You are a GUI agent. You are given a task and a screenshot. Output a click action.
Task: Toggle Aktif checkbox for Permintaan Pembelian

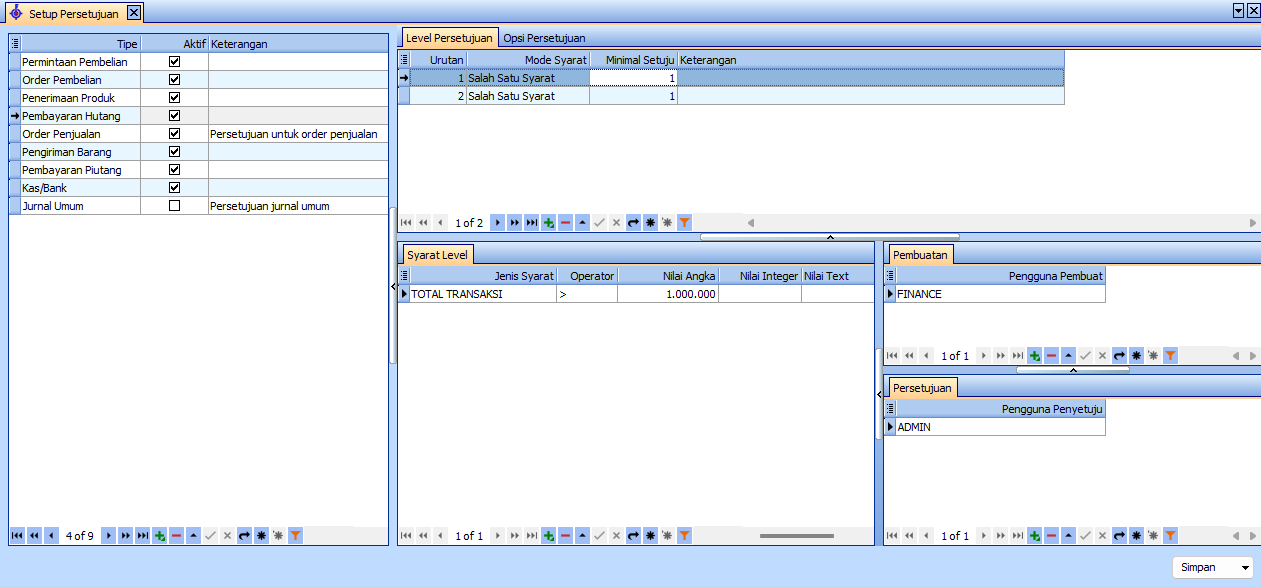[x=174, y=62]
